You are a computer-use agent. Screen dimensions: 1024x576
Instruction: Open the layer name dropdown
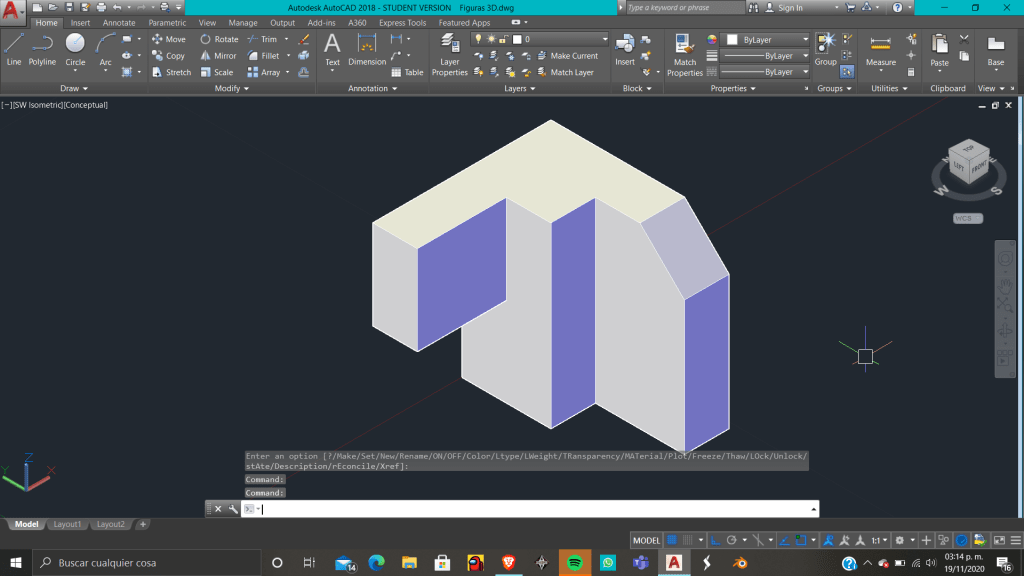[x=560, y=39]
